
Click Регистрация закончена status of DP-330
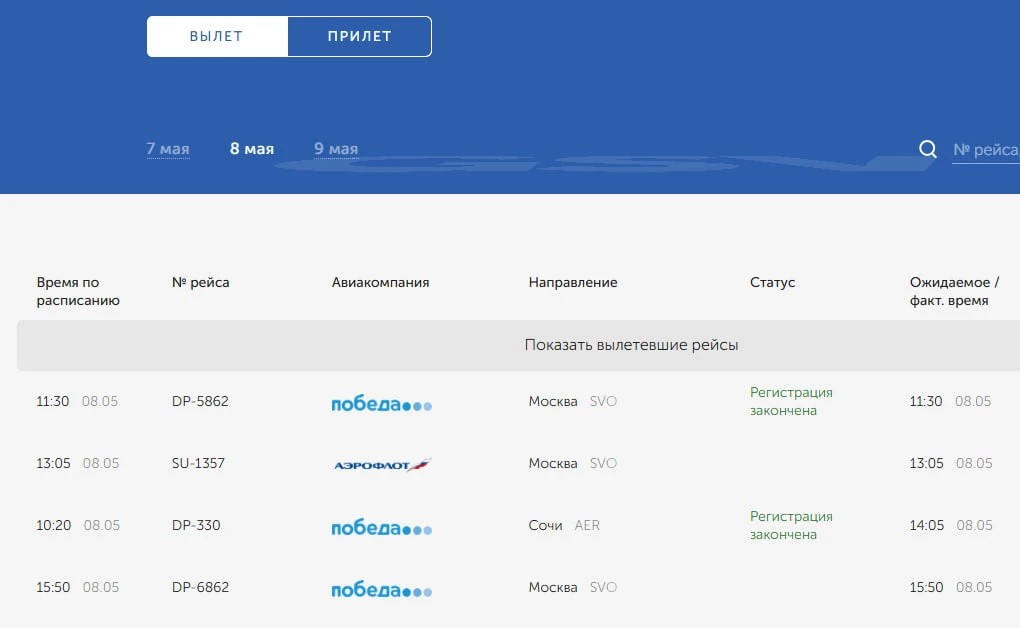[x=791, y=525]
